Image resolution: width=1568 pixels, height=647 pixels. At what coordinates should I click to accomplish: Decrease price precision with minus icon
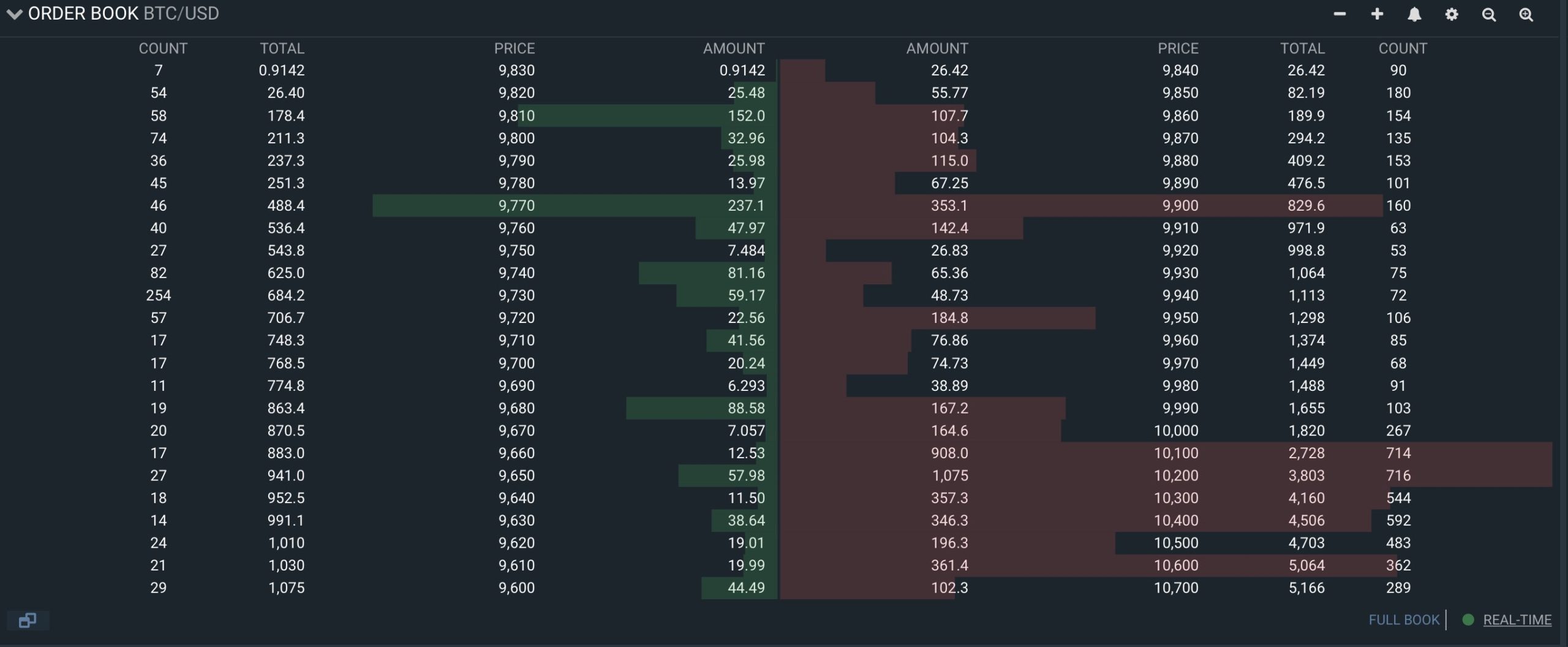1340,14
